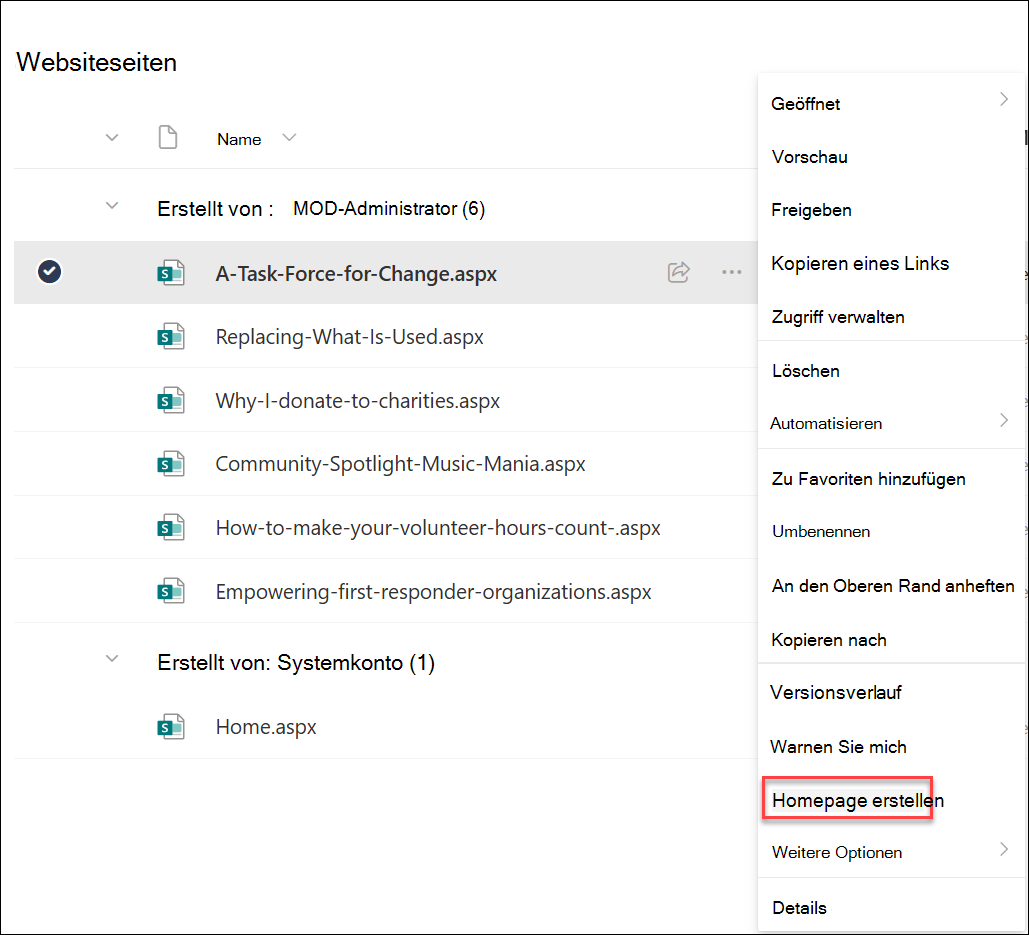The width and height of the screenshot is (1029, 935).
Task: Expand the Geöffnet submenu arrow
Action: coord(1004,99)
